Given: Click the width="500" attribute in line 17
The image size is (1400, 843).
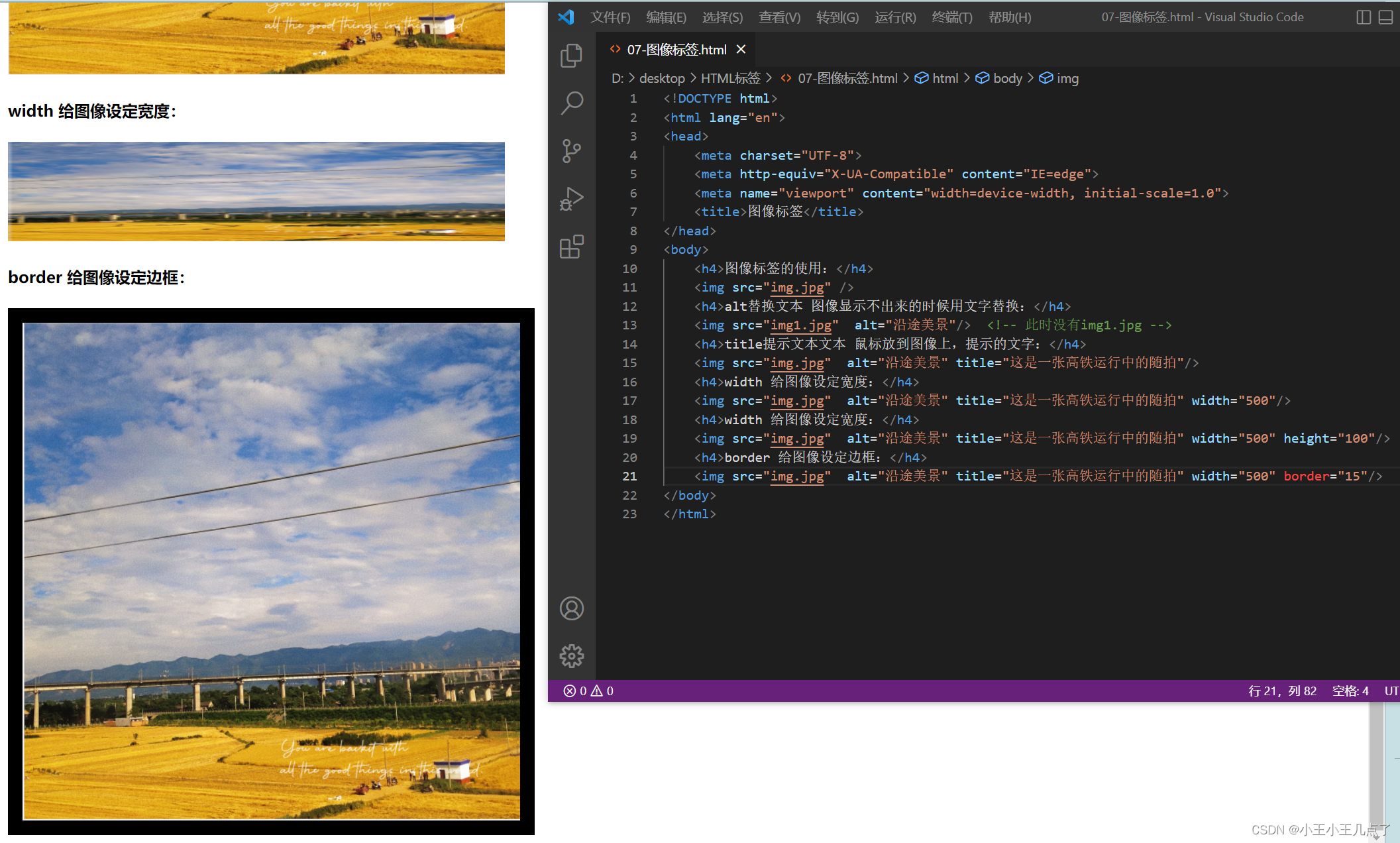Looking at the screenshot, I should [x=1234, y=400].
